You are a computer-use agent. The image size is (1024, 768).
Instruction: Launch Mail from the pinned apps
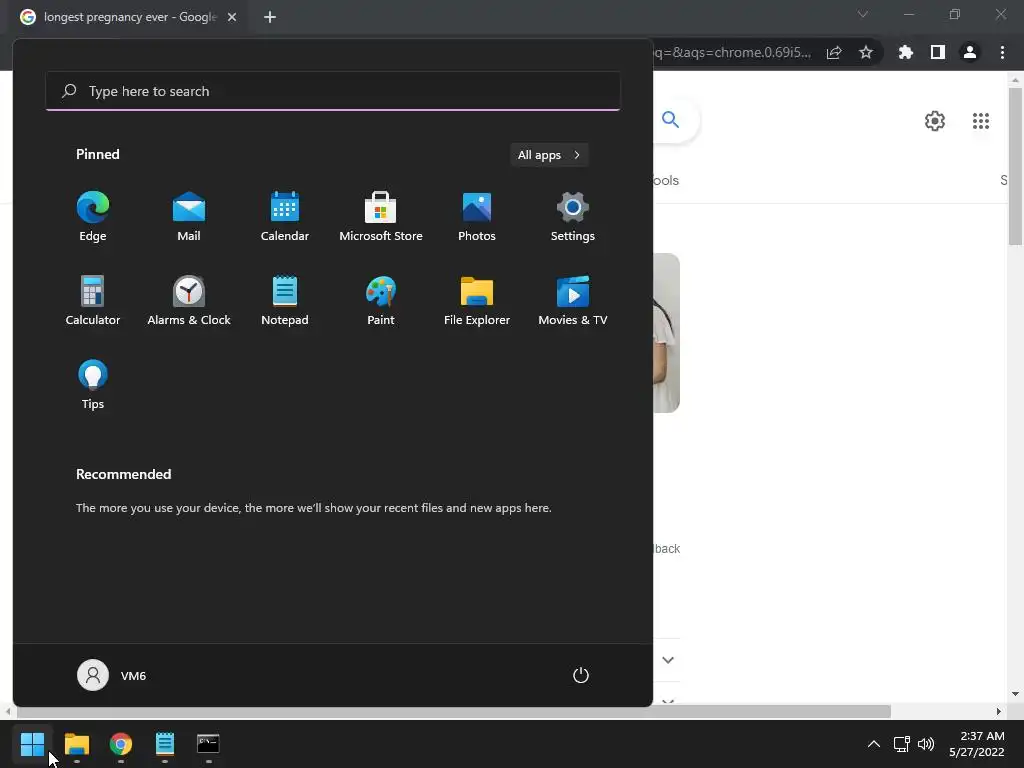189,217
